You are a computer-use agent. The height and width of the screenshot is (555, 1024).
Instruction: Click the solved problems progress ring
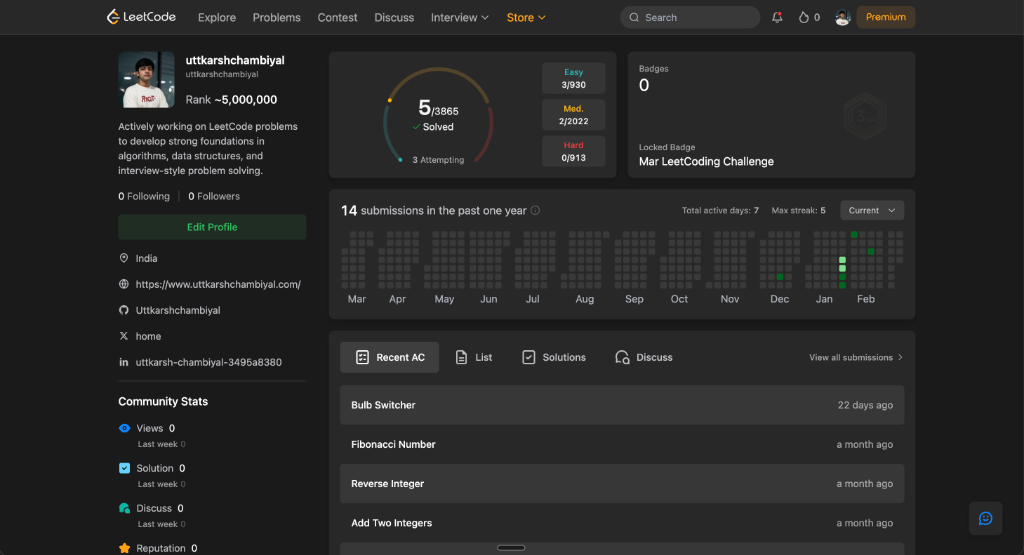(x=438, y=116)
